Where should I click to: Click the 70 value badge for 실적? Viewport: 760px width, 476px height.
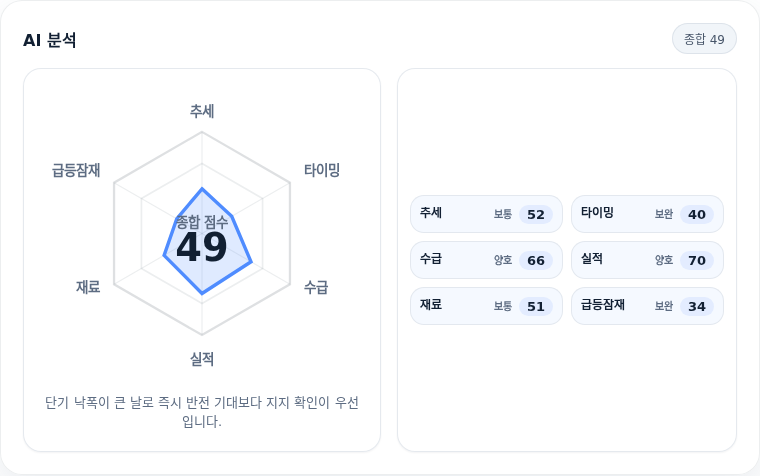[x=697, y=260]
